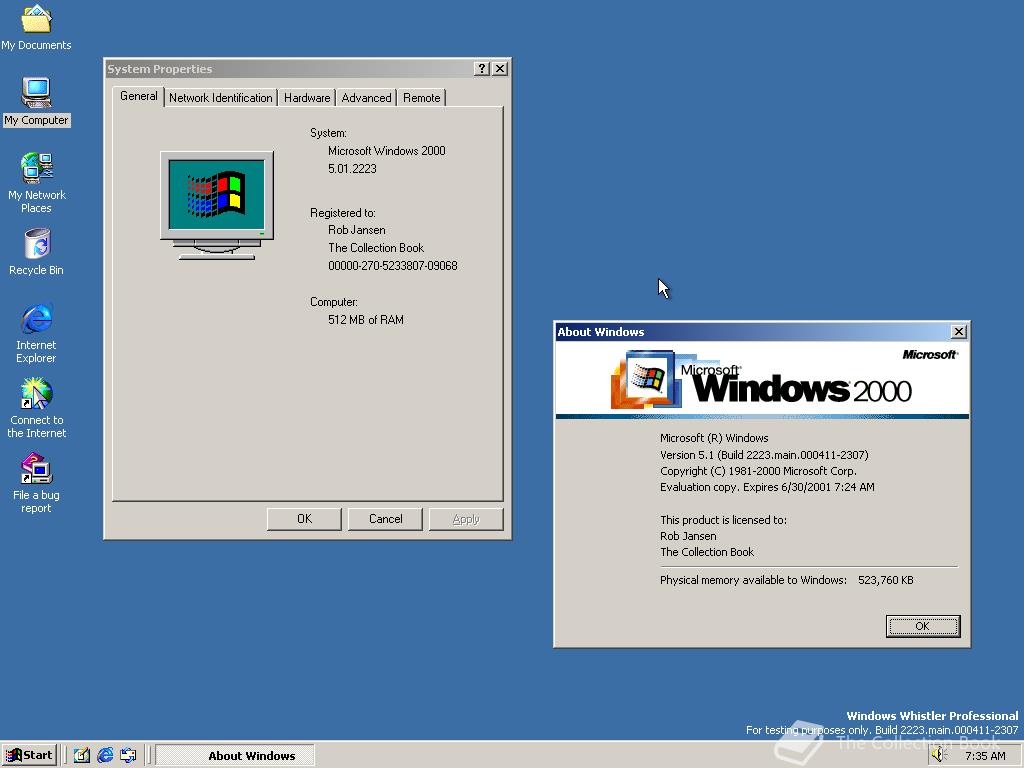
Task: Click 'This product is licensed to:' text
Action: [723, 520]
